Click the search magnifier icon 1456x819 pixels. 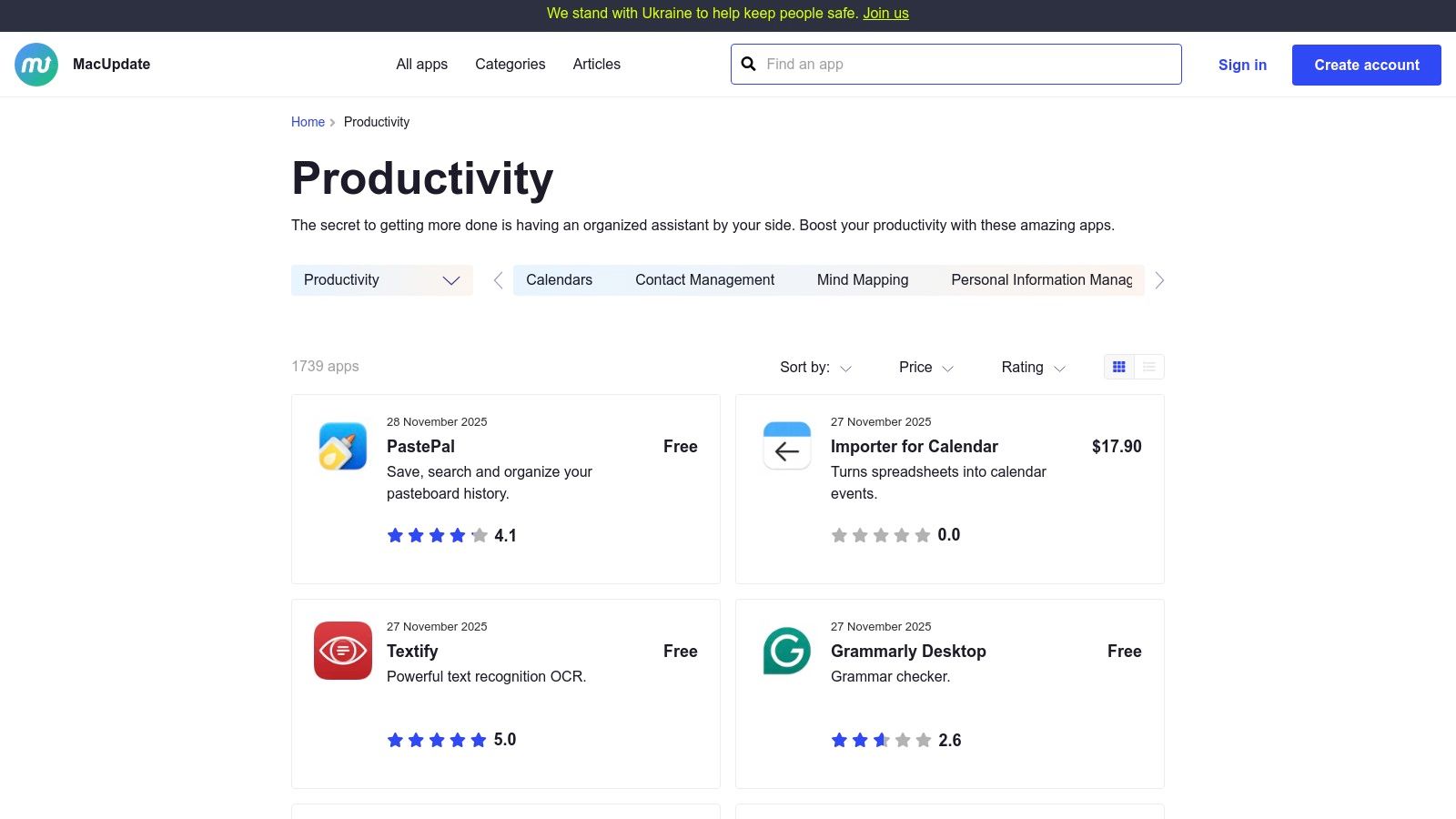(x=749, y=64)
